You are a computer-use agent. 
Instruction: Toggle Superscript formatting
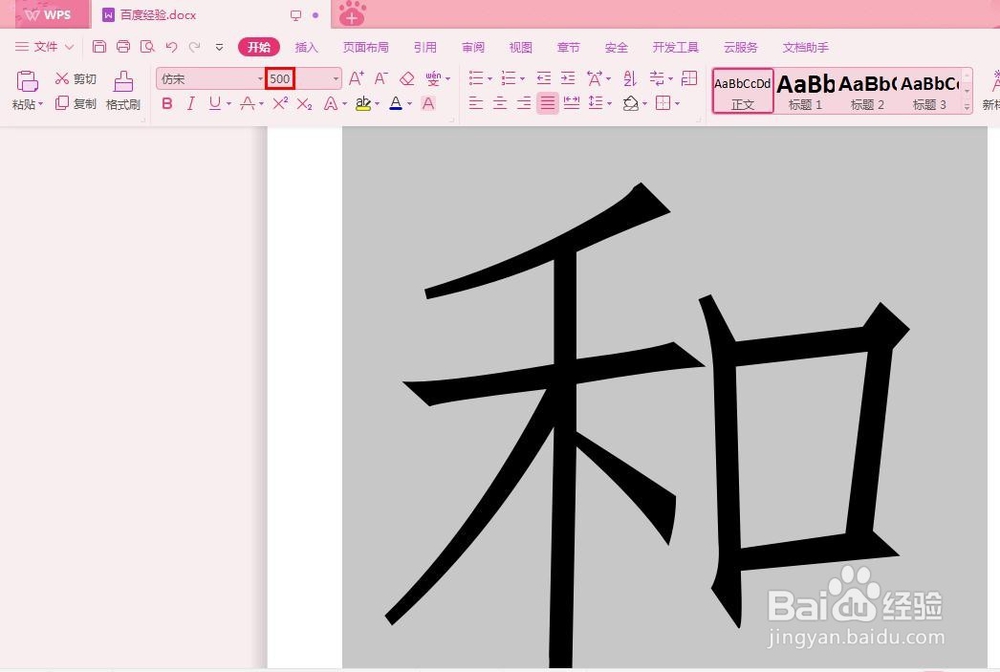281,103
